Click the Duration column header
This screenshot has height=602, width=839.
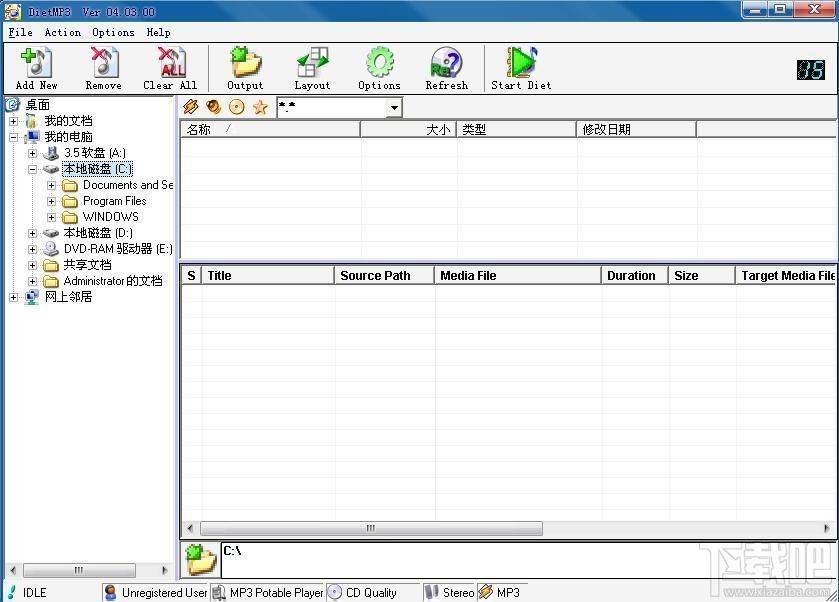(635, 276)
